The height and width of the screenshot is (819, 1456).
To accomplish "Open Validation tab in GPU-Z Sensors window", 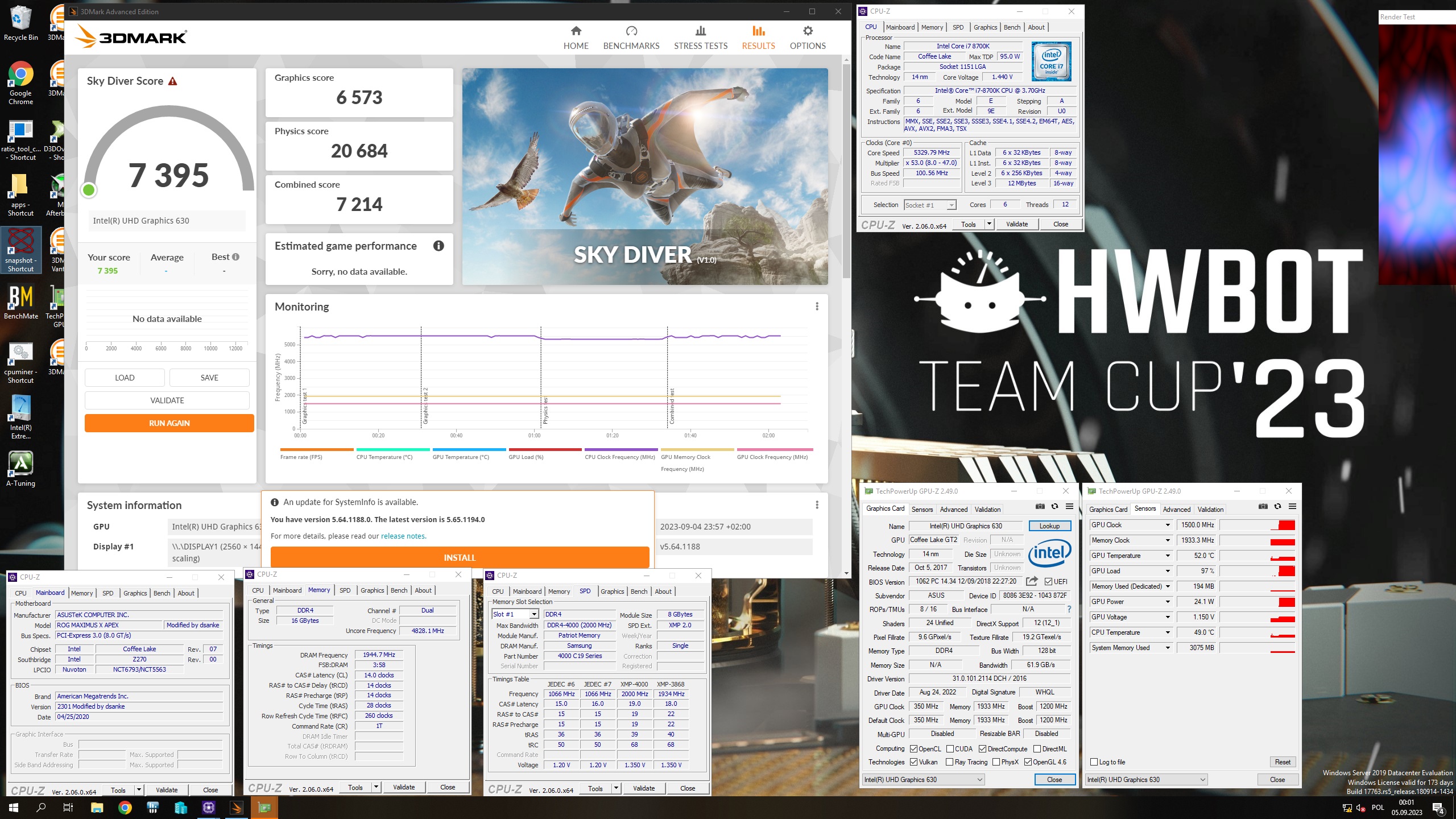I will pyautogui.click(x=1210, y=510).
